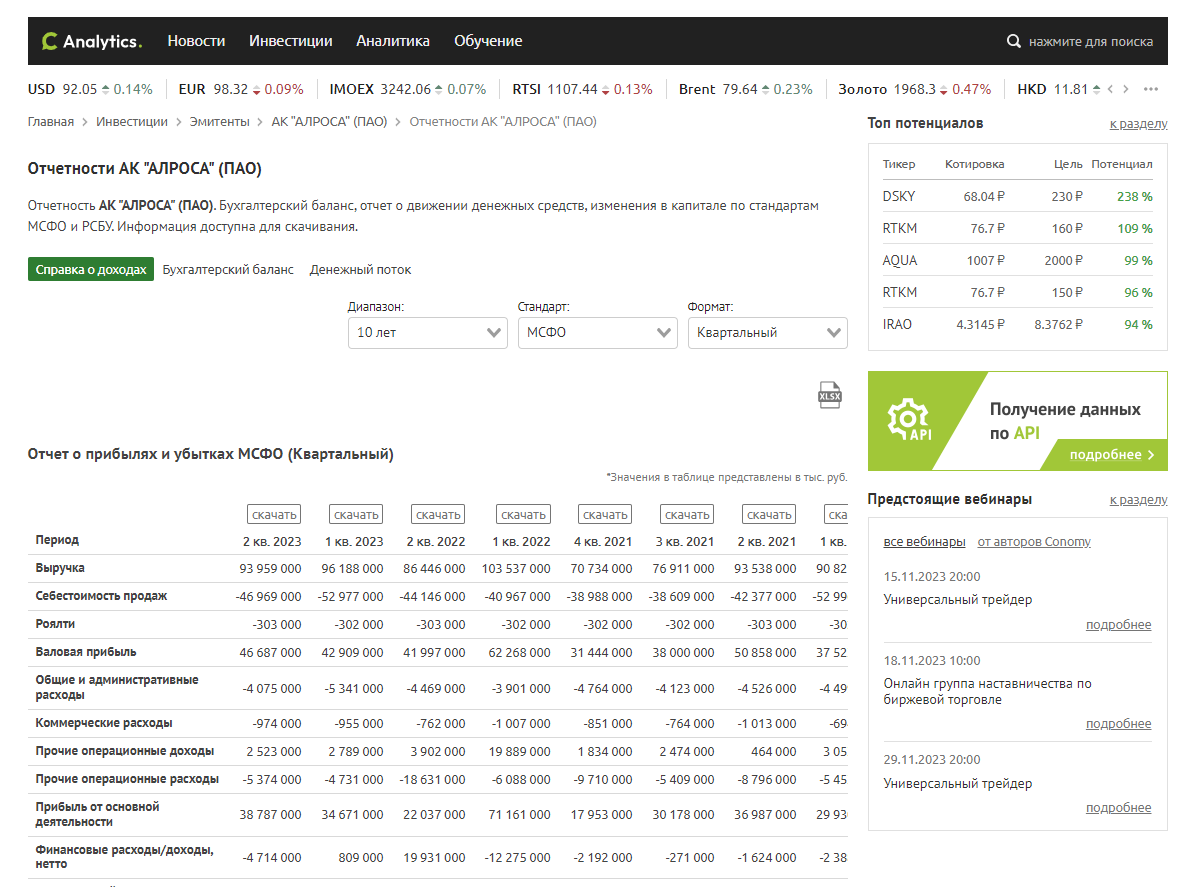Open Новости menu
Image resolution: width=1193 pixels, height=887 pixels.
tap(196, 41)
